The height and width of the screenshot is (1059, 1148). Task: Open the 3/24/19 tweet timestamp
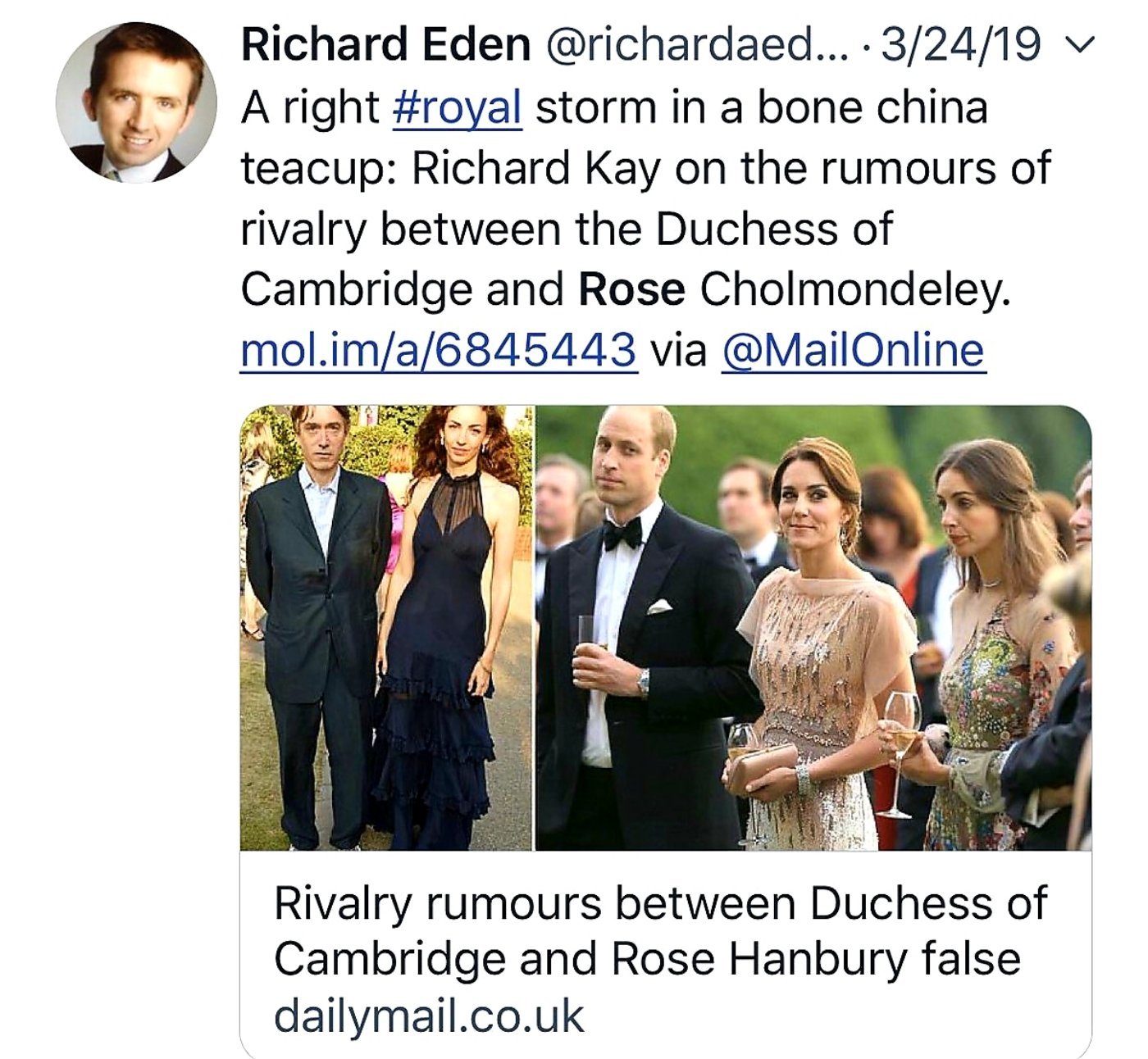[959, 44]
